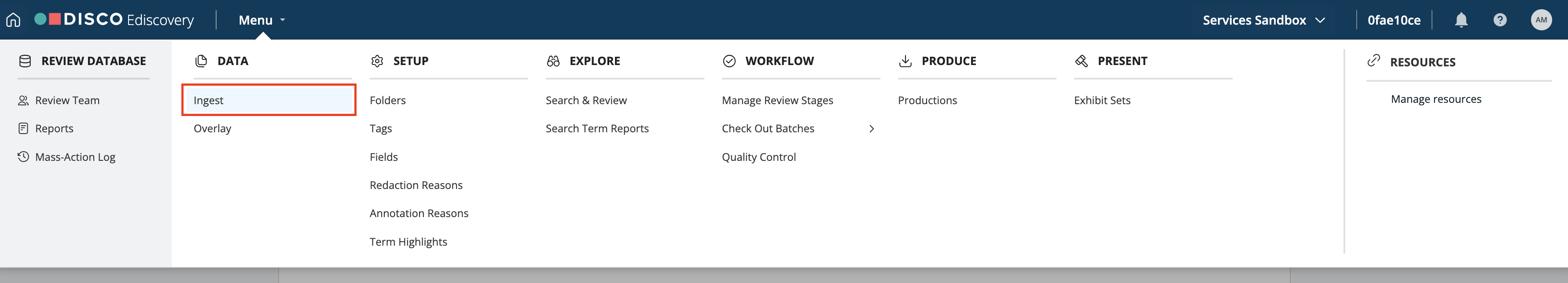Click the REVIEW DATABASE heading

pos(94,62)
